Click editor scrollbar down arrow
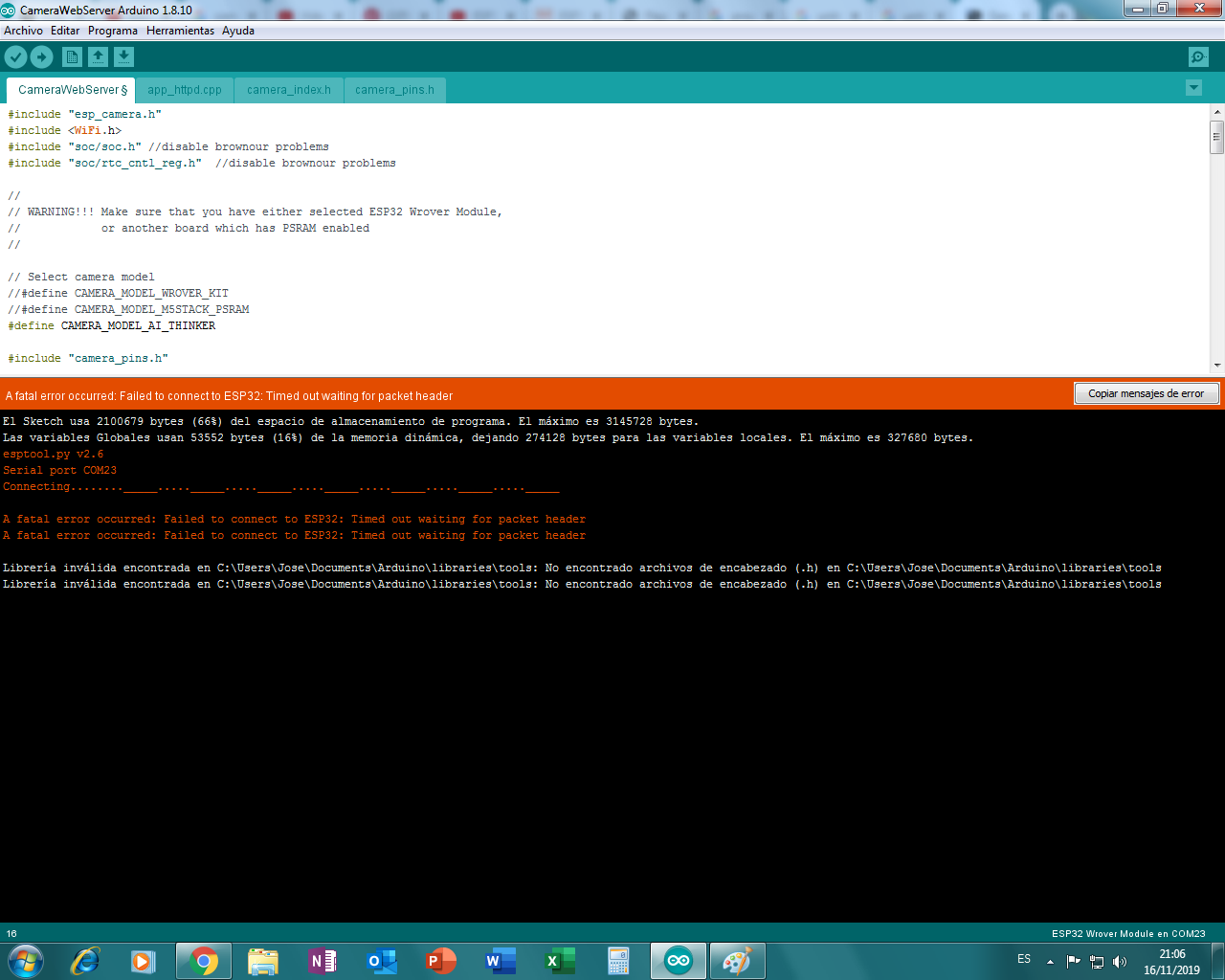Viewport: 1225px width, 980px height. point(1217,366)
